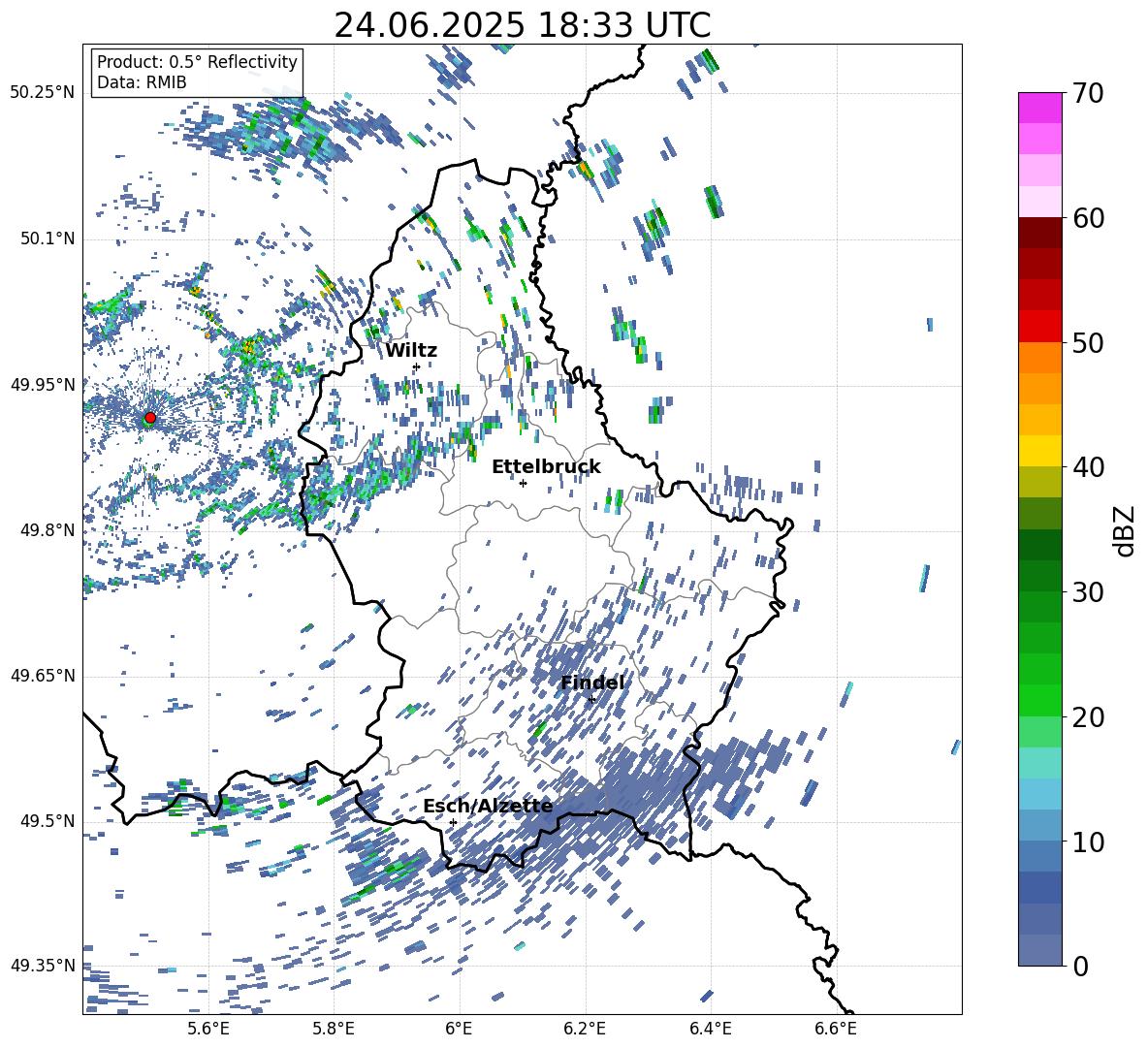Click the colorbar value 70
The width and height of the screenshot is (1148, 1048).
pyautogui.click(x=1088, y=93)
